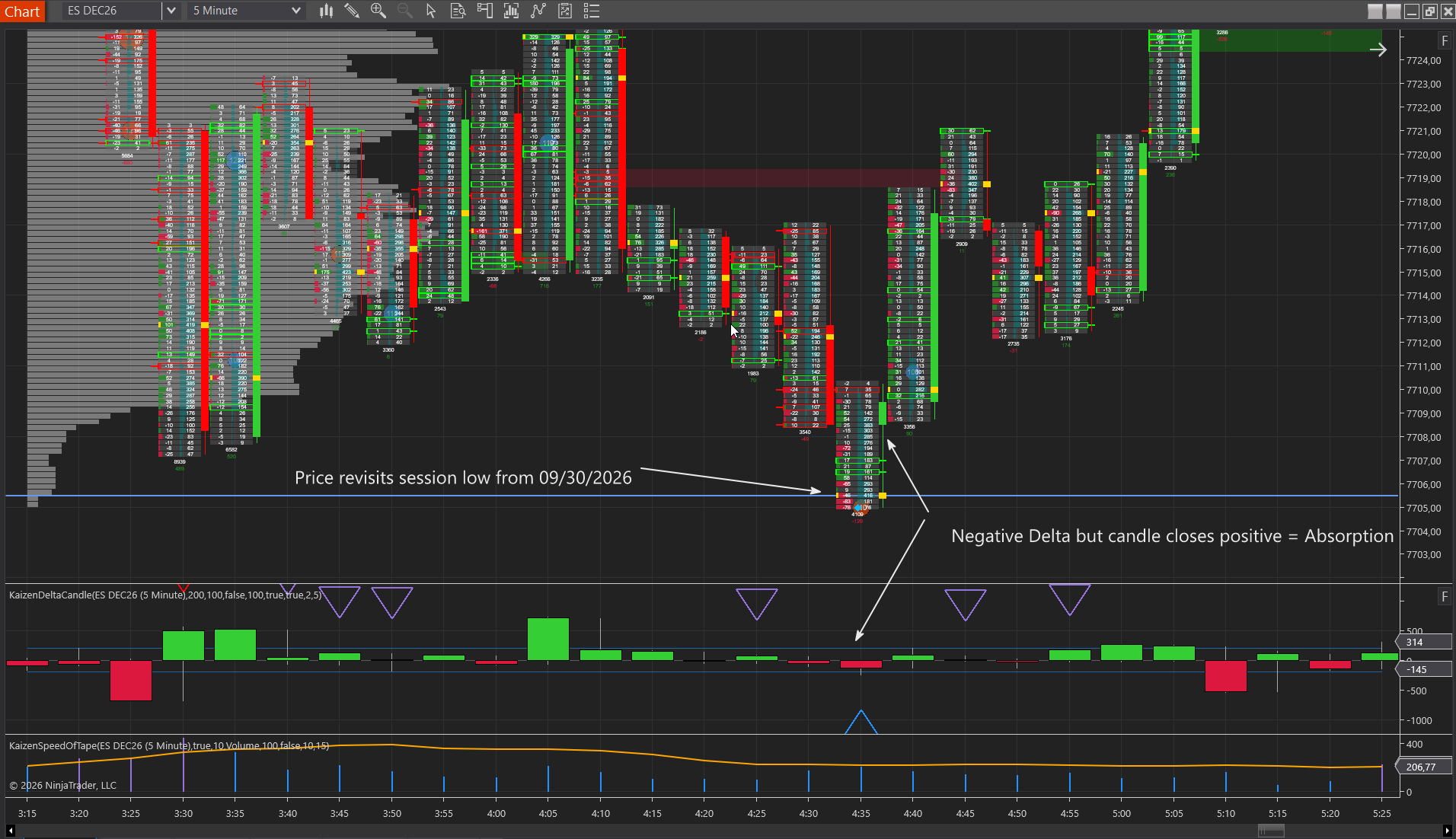The image size is (1456, 839).
Task: Click the 'Negative Delta' absorption annotation text
Action: point(1173,536)
